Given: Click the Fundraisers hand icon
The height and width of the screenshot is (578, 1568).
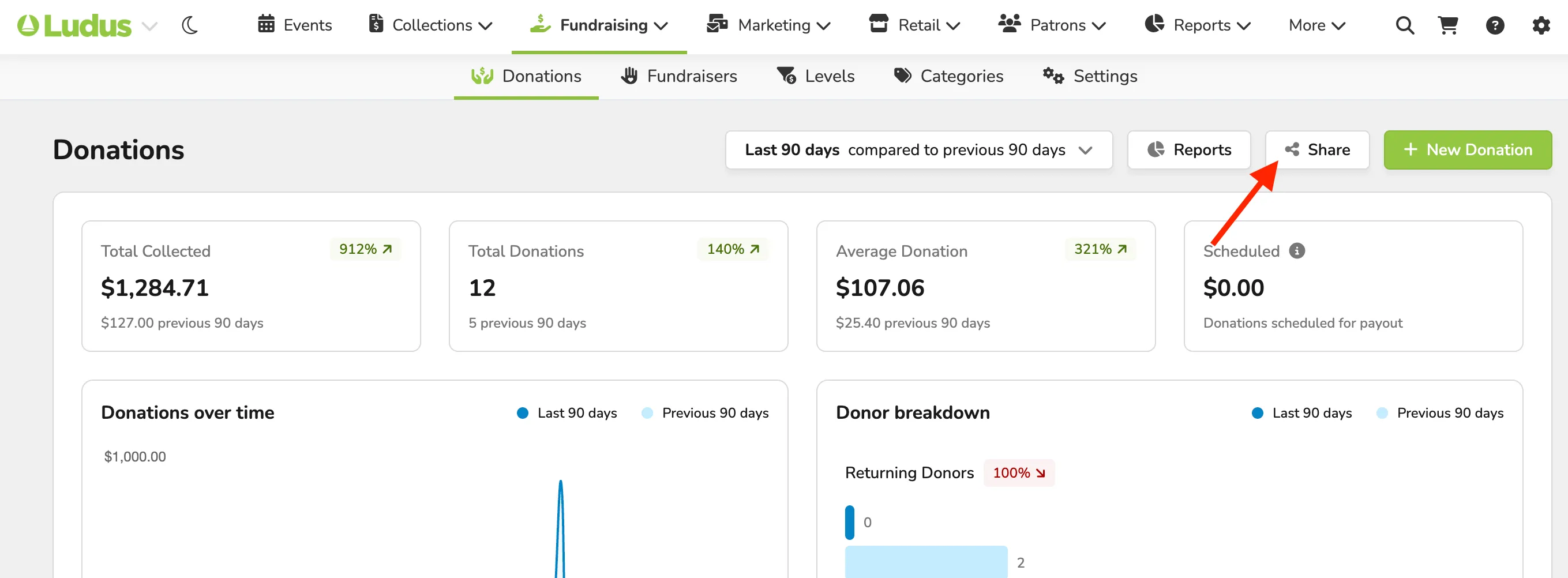Looking at the screenshot, I should click(x=629, y=76).
